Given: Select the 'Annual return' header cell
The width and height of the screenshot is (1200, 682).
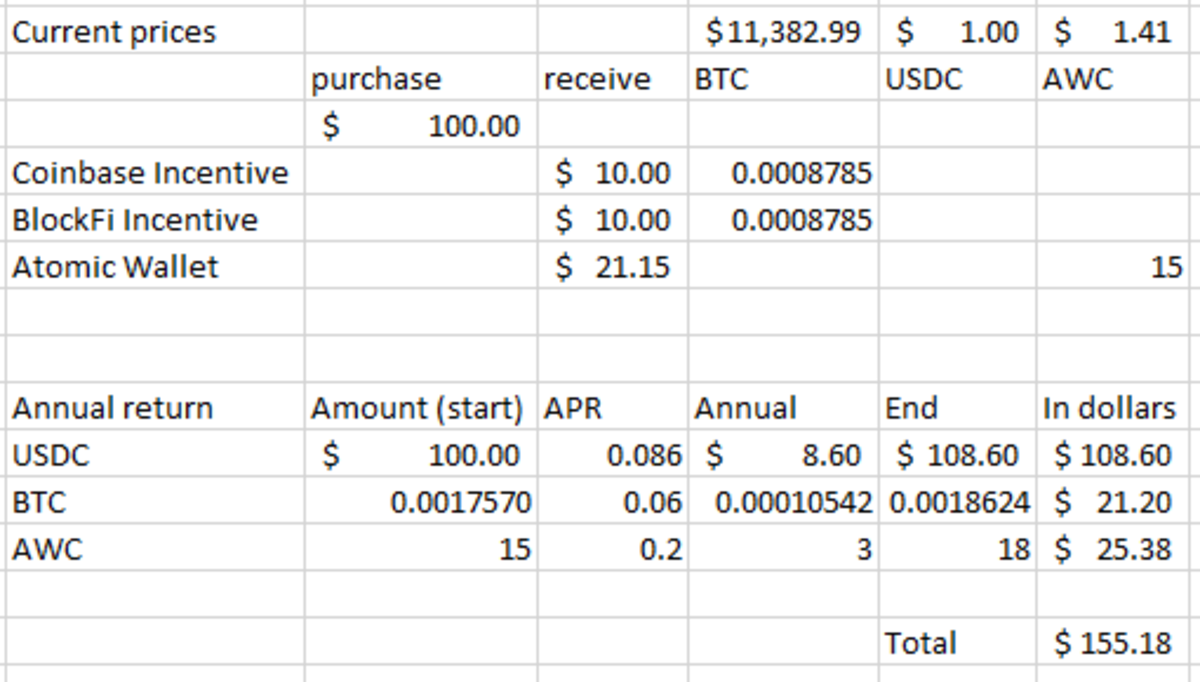Looking at the screenshot, I should (112, 408).
